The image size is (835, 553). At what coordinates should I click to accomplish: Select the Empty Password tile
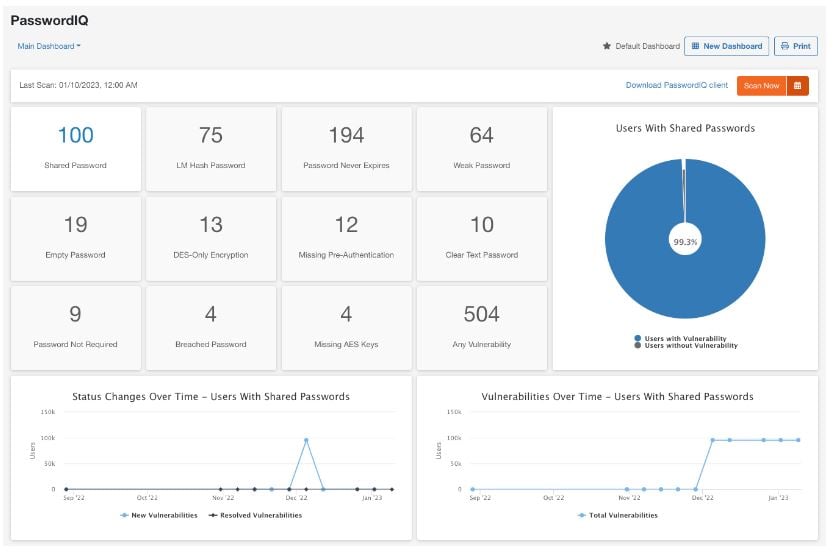click(x=75, y=237)
